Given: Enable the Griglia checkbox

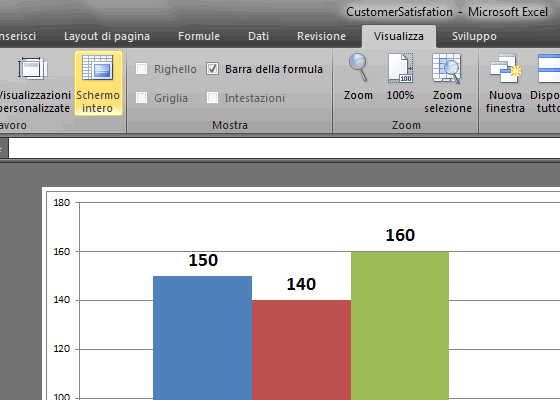Looking at the screenshot, I should tap(141, 98).
